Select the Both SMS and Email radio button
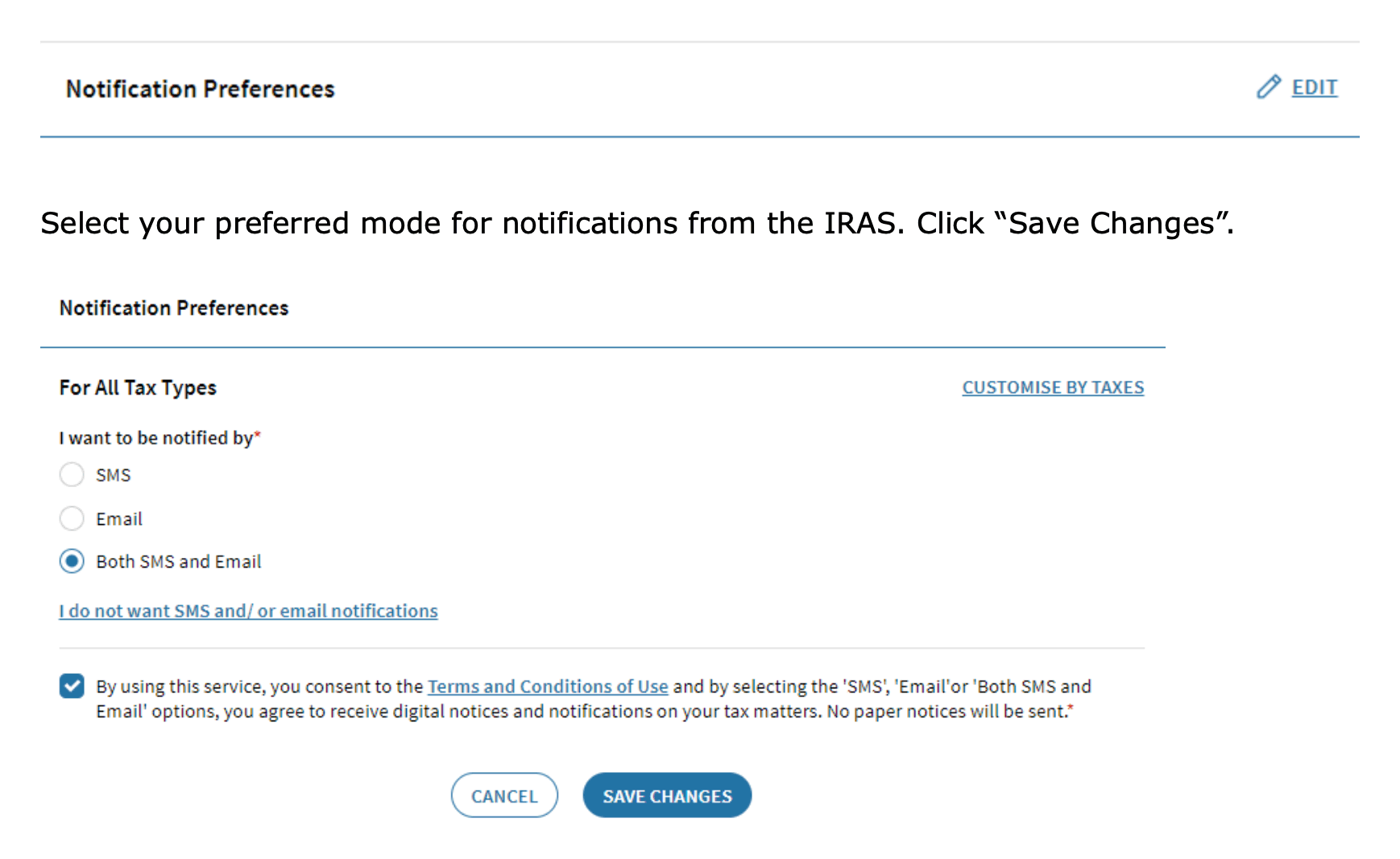 [x=72, y=561]
